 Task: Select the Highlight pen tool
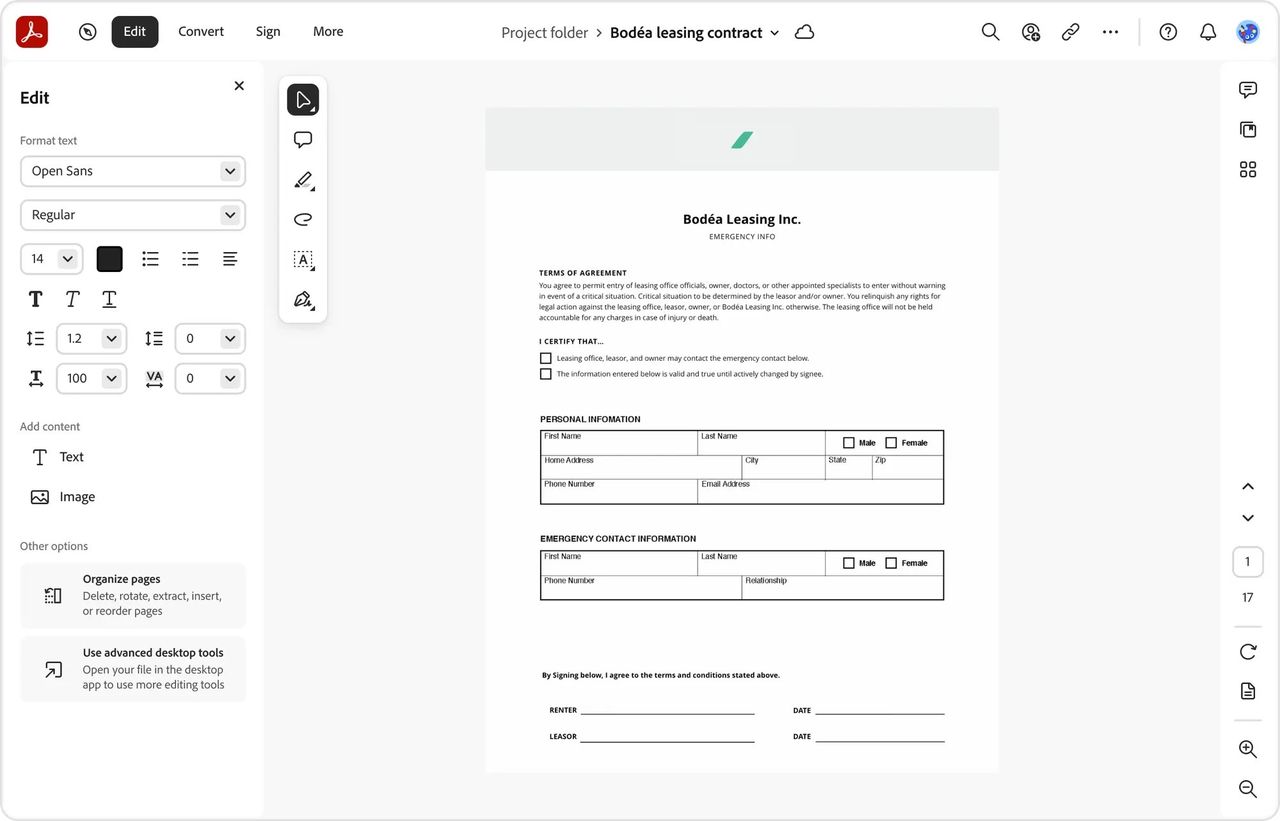click(x=303, y=179)
